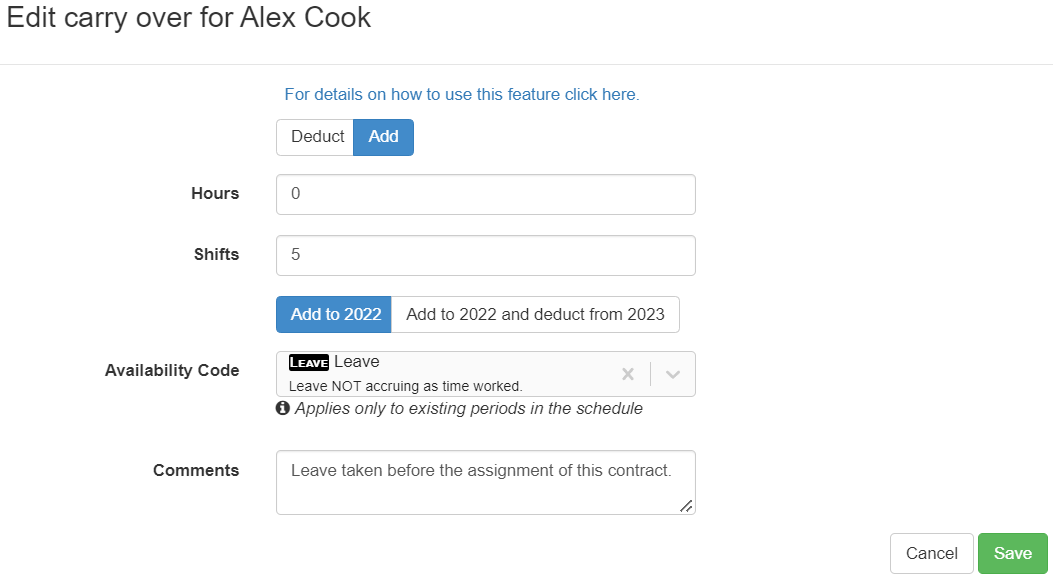Click the Hours input field
This screenshot has height=580, width=1053.
(485, 194)
